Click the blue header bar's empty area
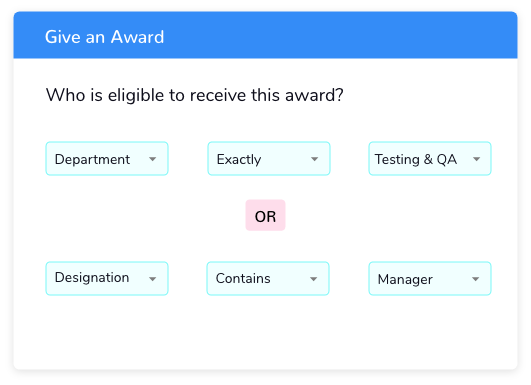This screenshot has width=531, height=385. click(339, 35)
